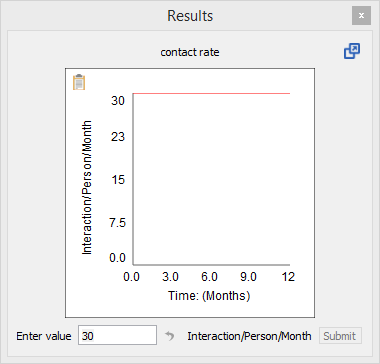The height and width of the screenshot is (364, 380).
Task: Click the 23 tick on the y-axis
Action: [x=118, y=137]
